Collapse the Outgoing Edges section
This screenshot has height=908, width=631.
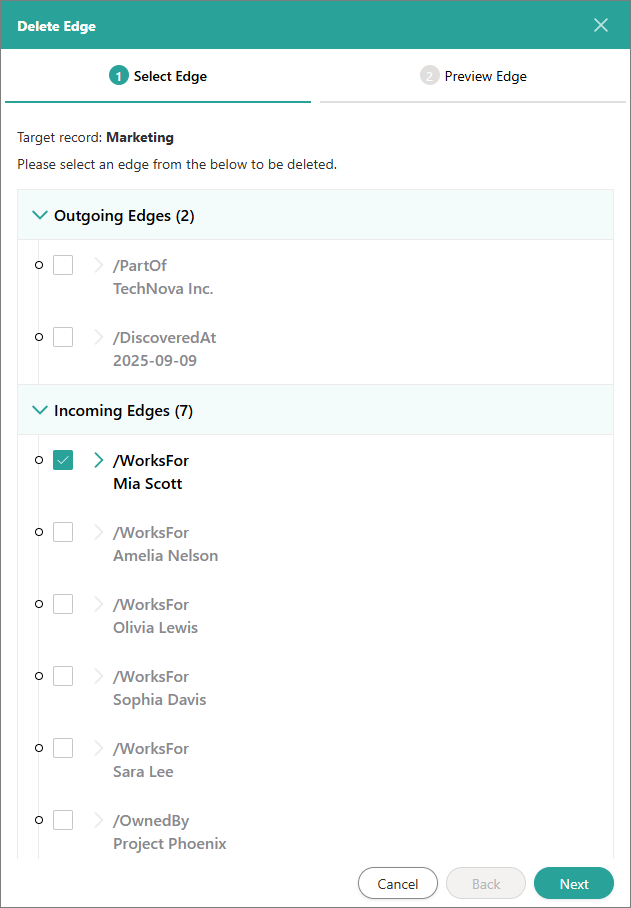click(x=40, y=215)
